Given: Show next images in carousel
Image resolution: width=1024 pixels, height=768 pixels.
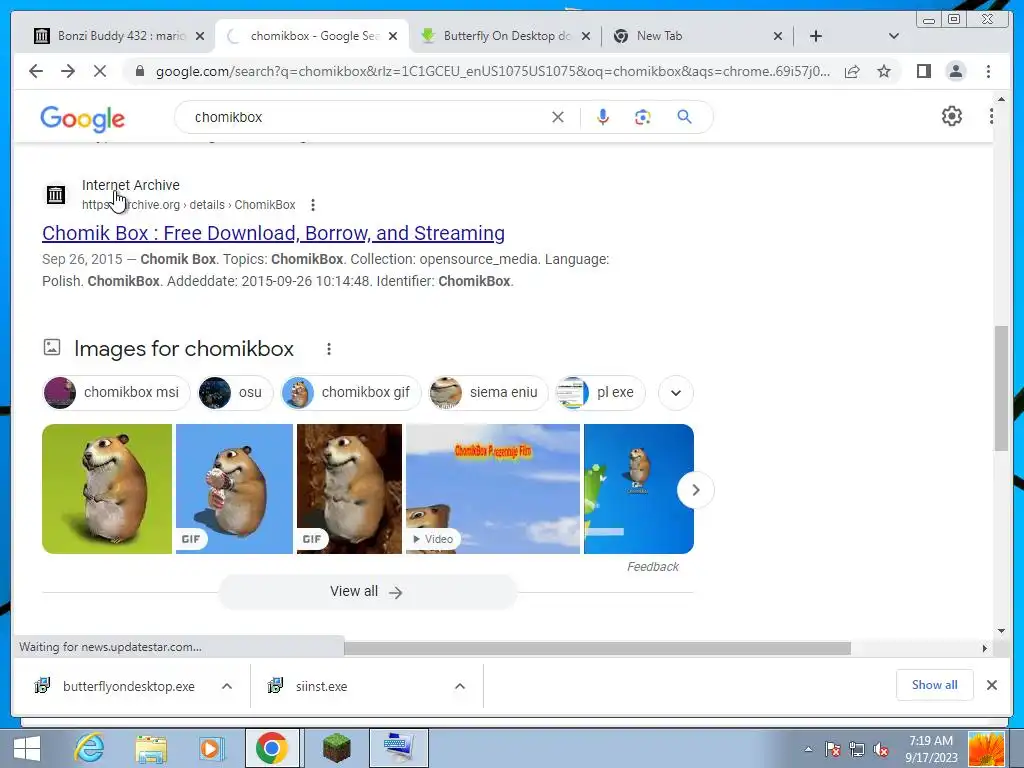Looking at the screenshot, I should [x=696, y=490].
